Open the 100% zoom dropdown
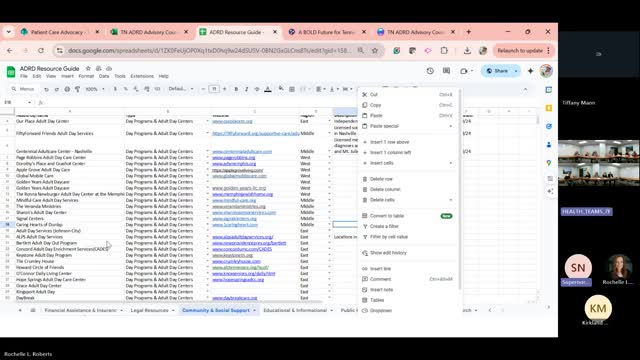 (x=95, y=89)
